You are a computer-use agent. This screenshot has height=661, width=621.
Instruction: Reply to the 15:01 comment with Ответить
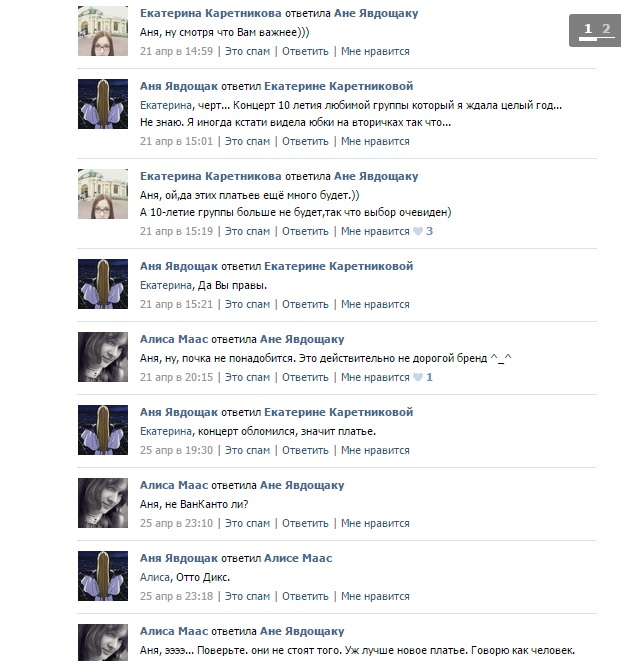[305, 141]
